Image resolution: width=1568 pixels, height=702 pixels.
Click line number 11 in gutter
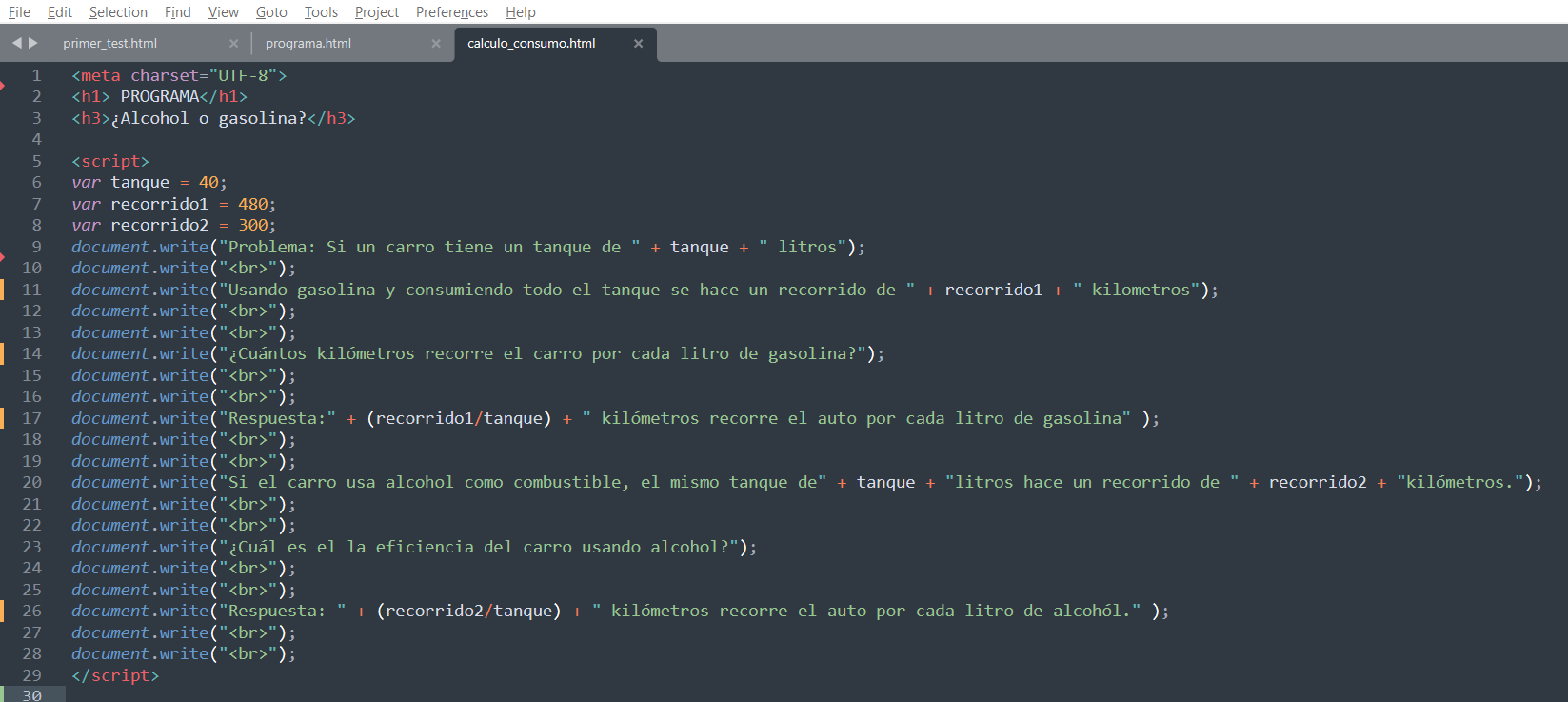(x=31, y=290)
